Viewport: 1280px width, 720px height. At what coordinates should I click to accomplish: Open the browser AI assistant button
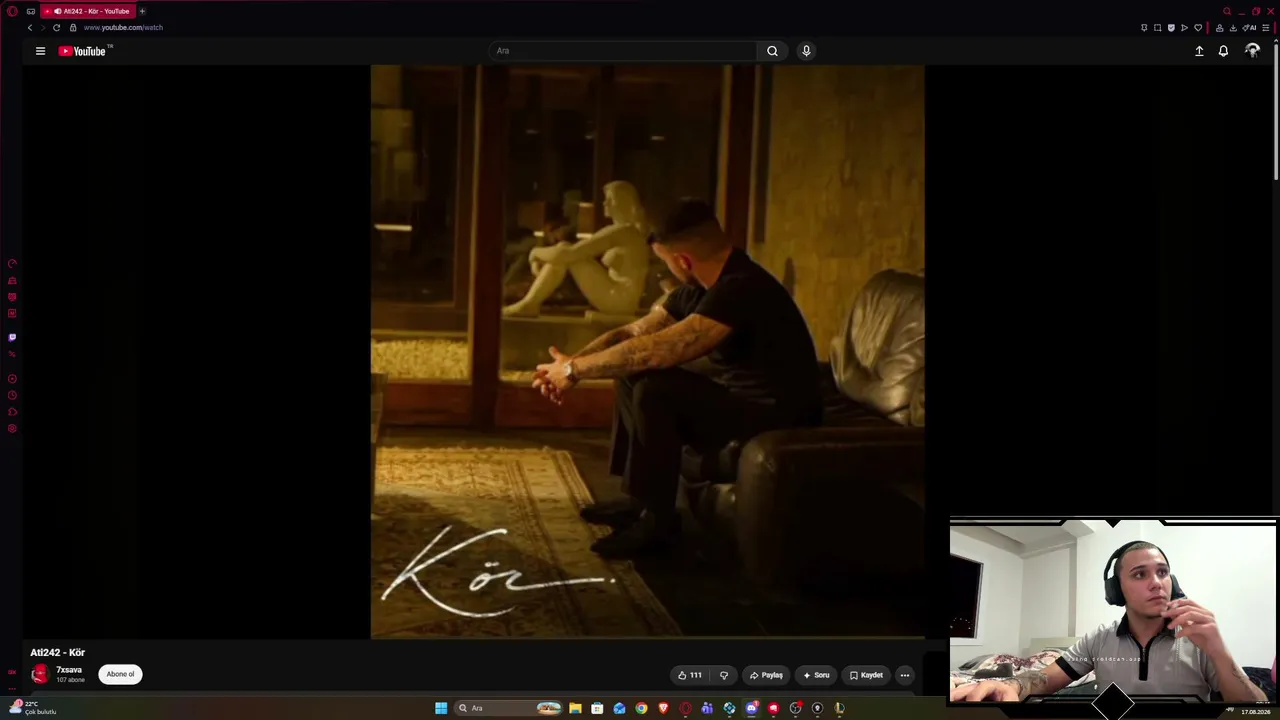pyautogui.click(x=1250, y=28)
